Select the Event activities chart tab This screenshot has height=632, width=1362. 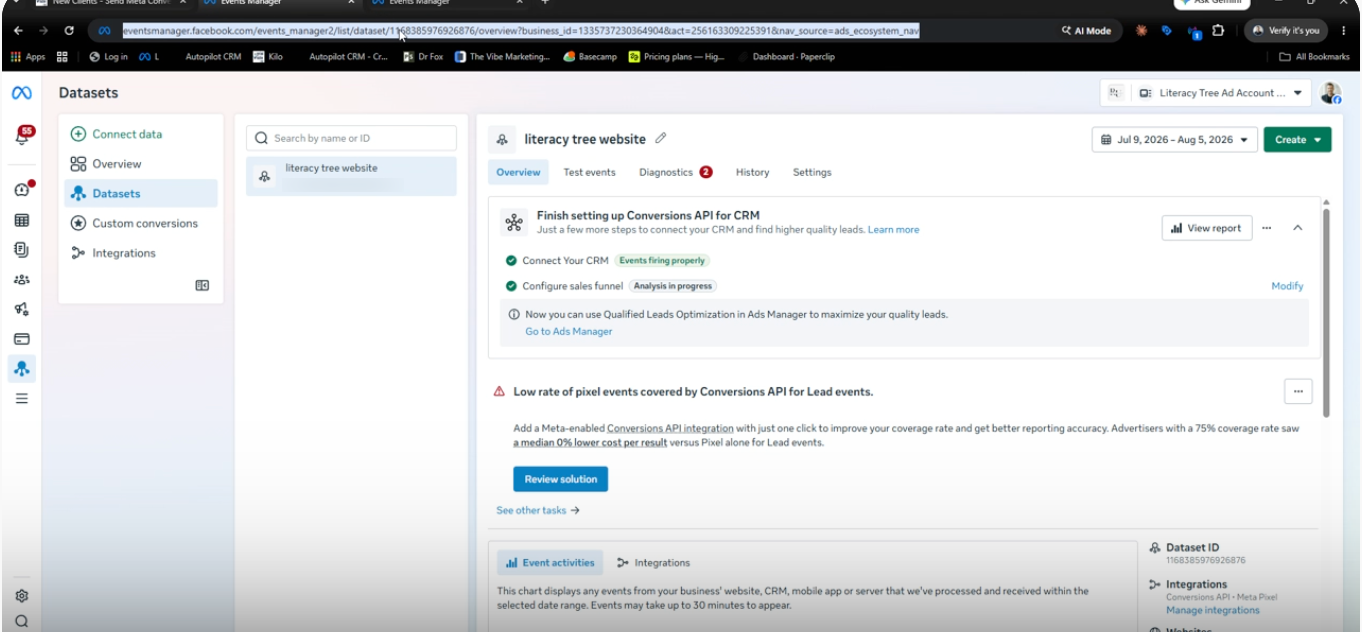[550, 563]
